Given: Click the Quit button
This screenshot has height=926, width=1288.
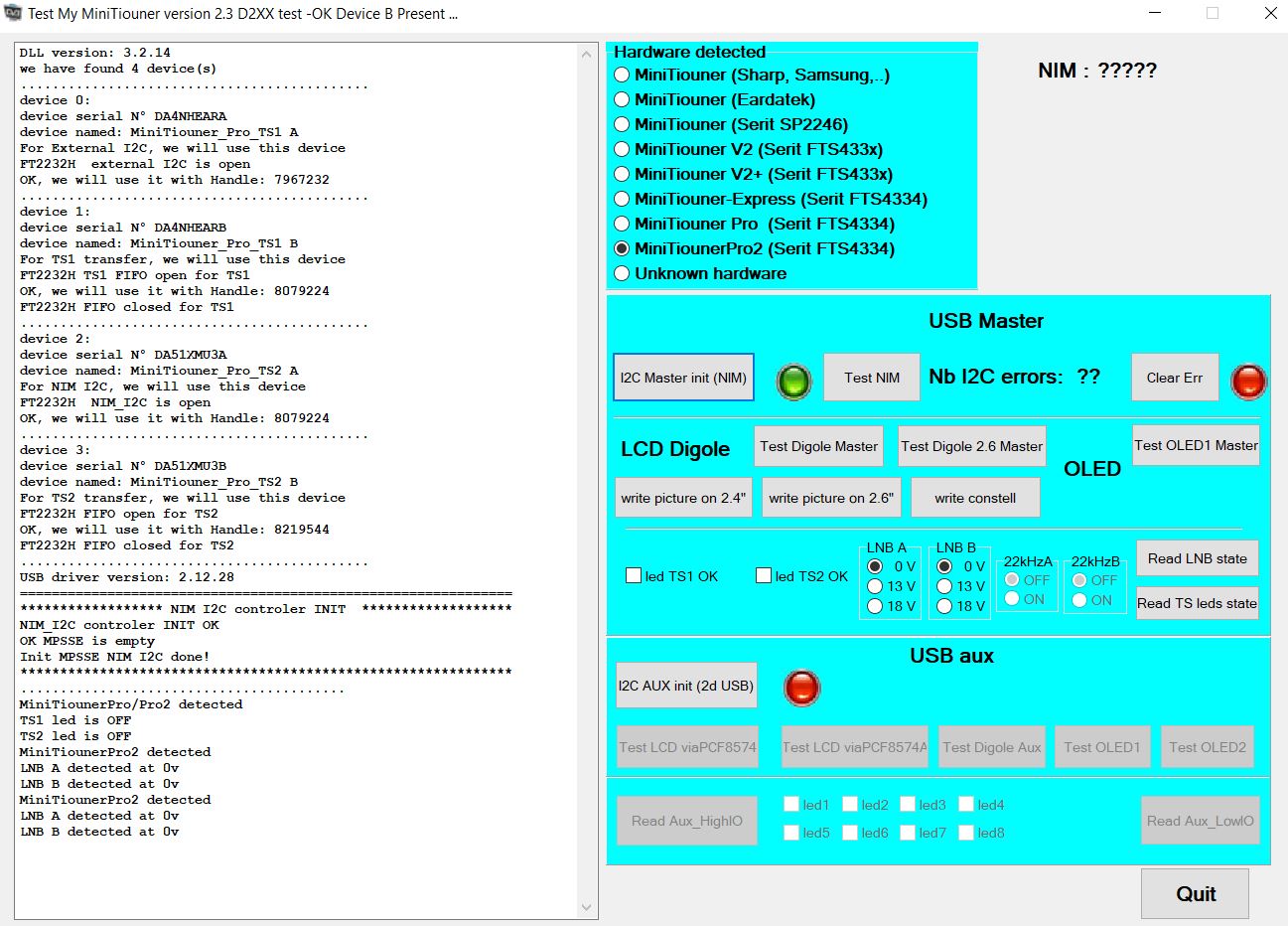Looking at the screenshot, I should point(1196,894).
